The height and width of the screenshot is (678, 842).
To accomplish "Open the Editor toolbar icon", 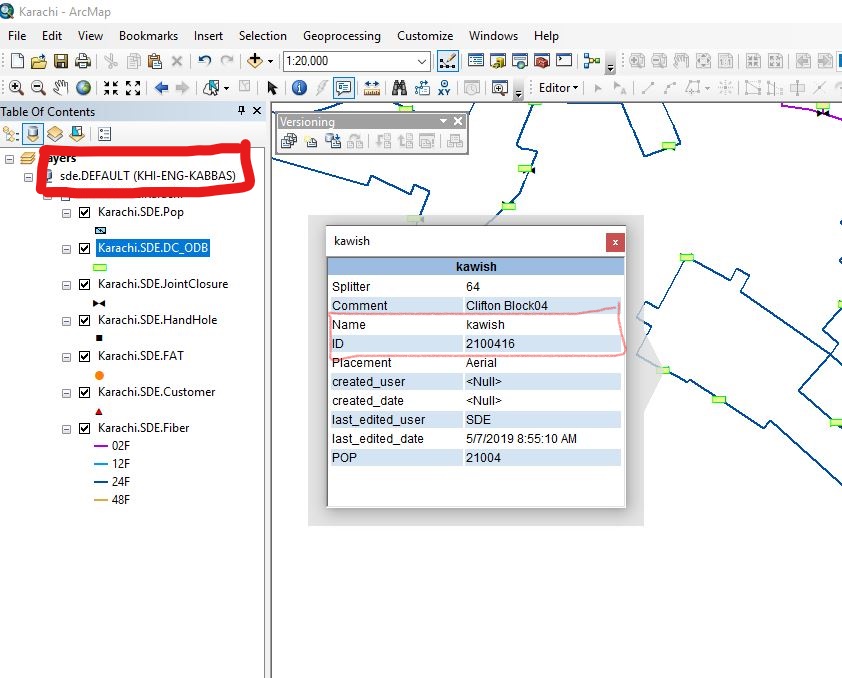I will (448, 61).
